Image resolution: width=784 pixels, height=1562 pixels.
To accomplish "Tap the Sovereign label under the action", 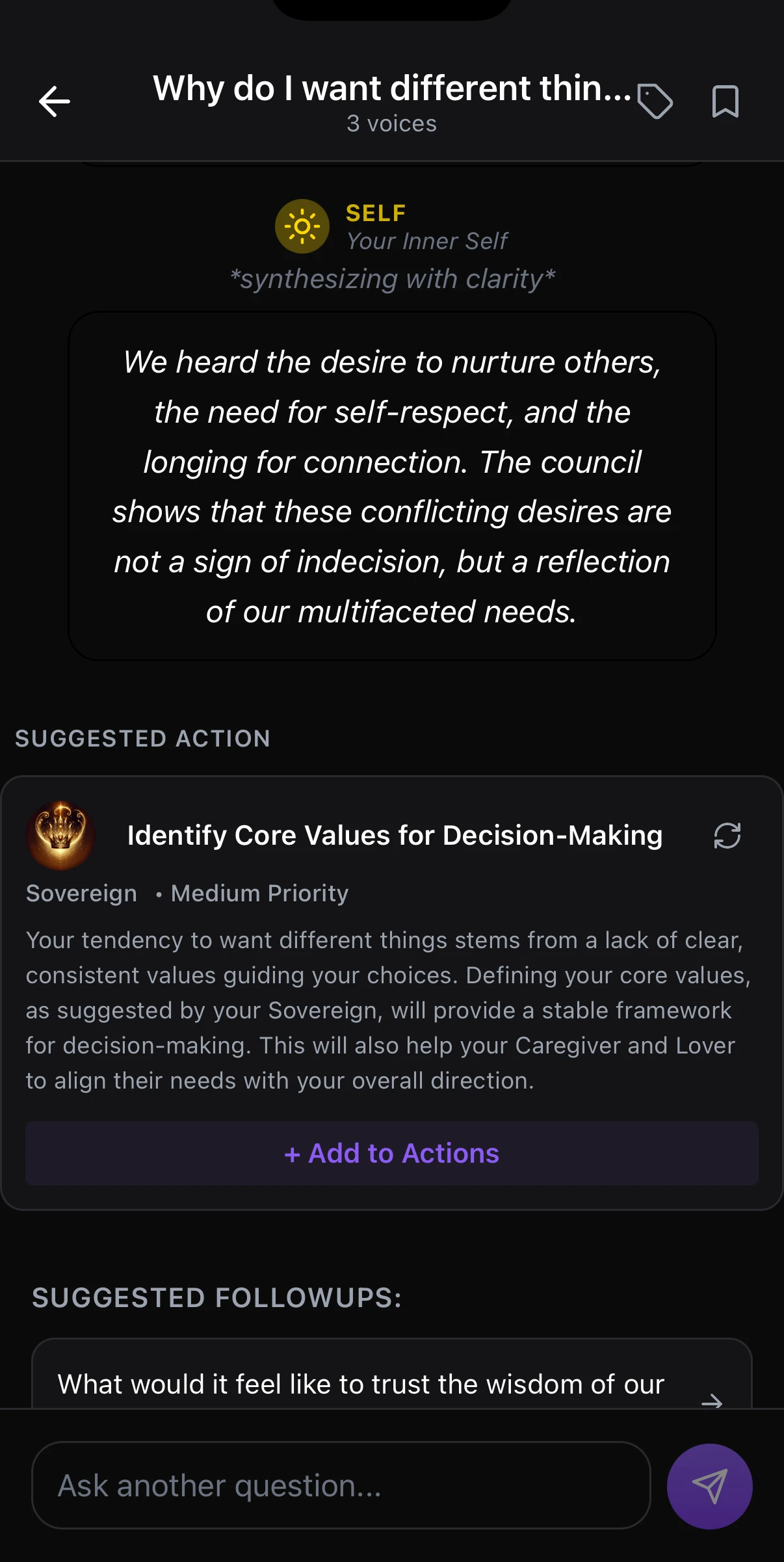I will [81, 894].
